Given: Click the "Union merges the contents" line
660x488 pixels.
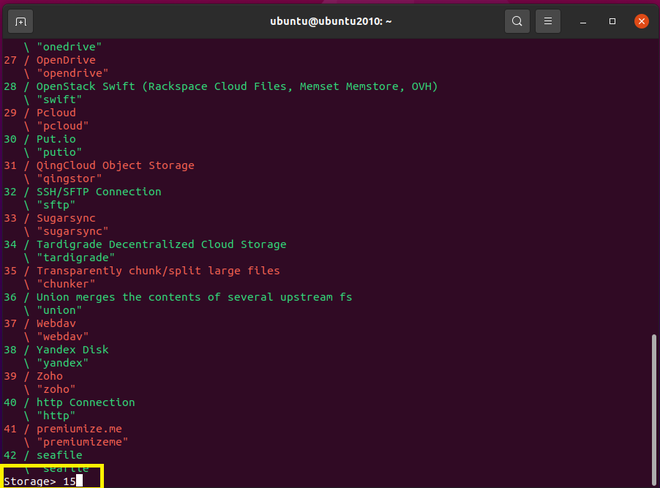Looking at the screenshot, I should click(x=194, y=297).
